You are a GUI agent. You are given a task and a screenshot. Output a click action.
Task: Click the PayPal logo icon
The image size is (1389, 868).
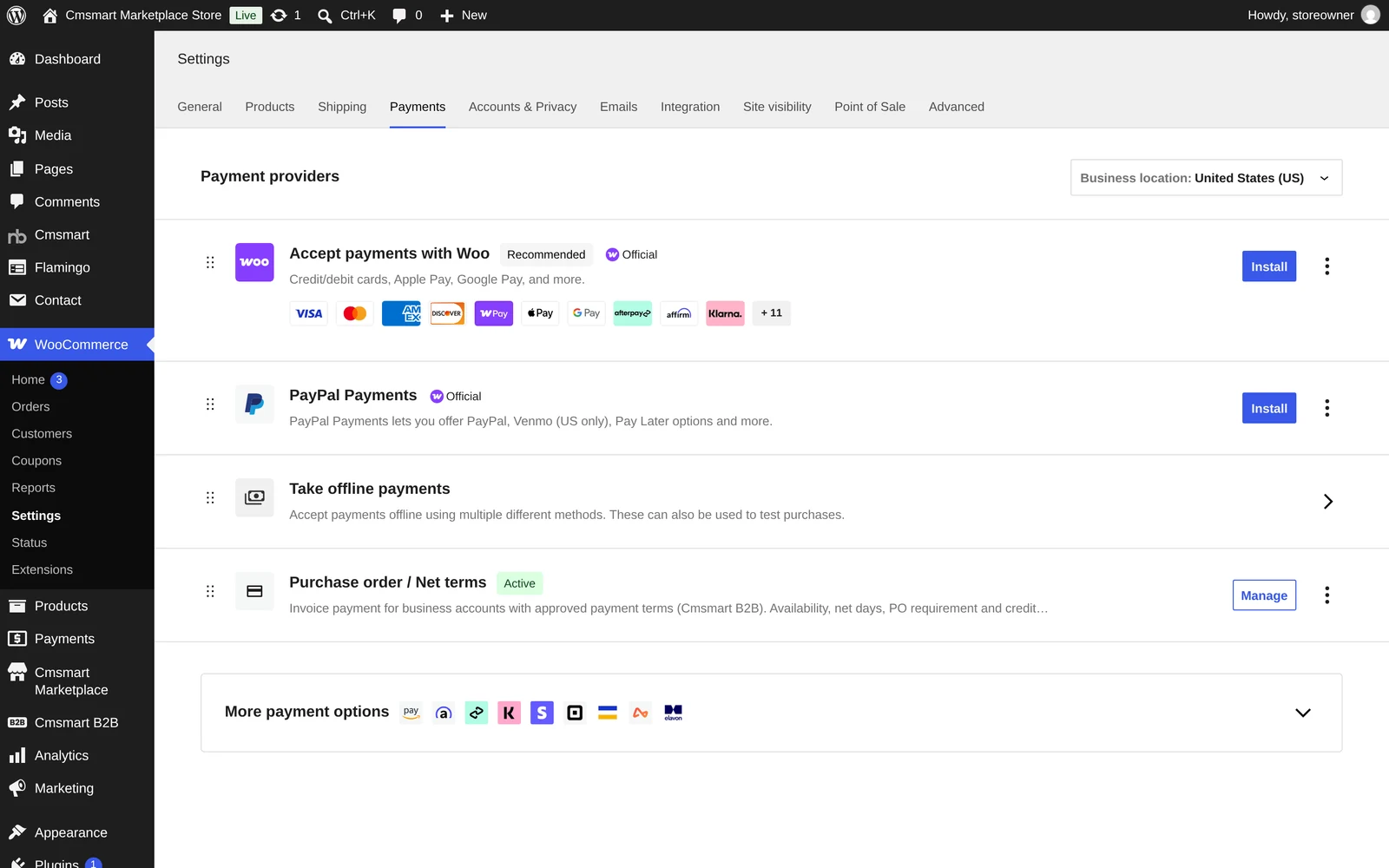click(x=254, y=404)
